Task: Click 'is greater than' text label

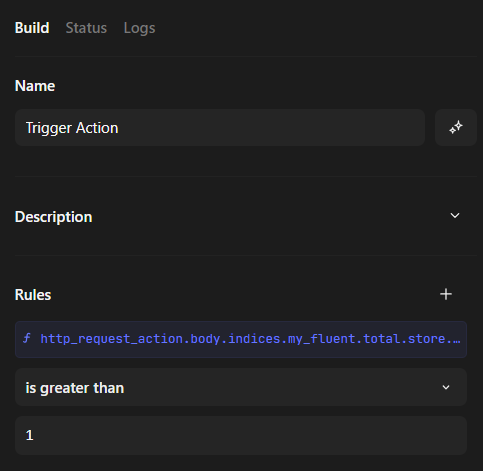Action: [x=75, y=388]
